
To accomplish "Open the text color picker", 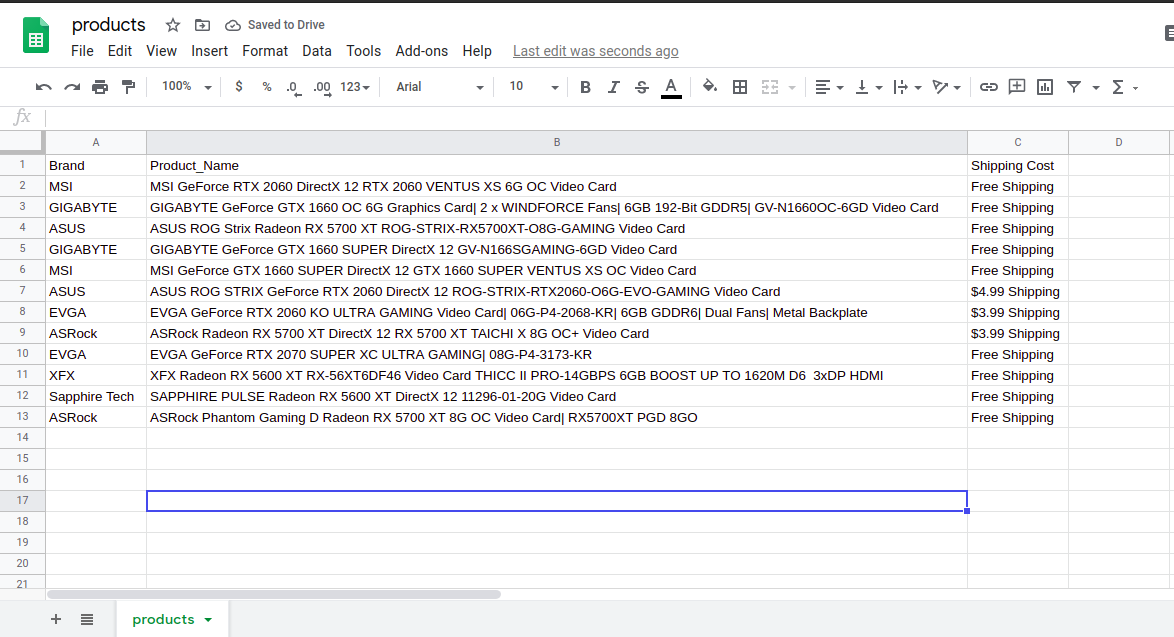I will pos(671,87).
